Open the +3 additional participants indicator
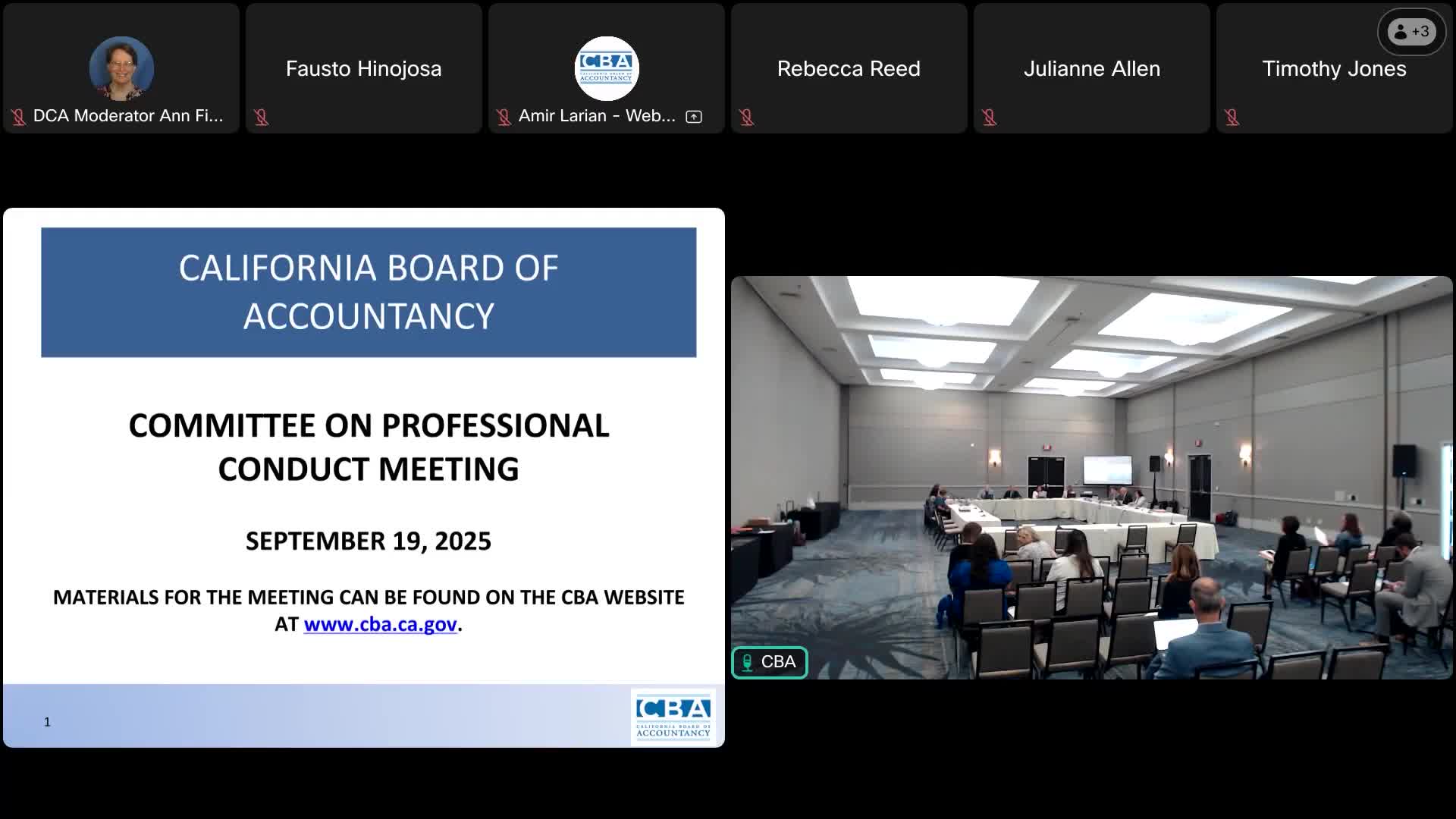This screenshot has height=819, width=1456. 1411,32
